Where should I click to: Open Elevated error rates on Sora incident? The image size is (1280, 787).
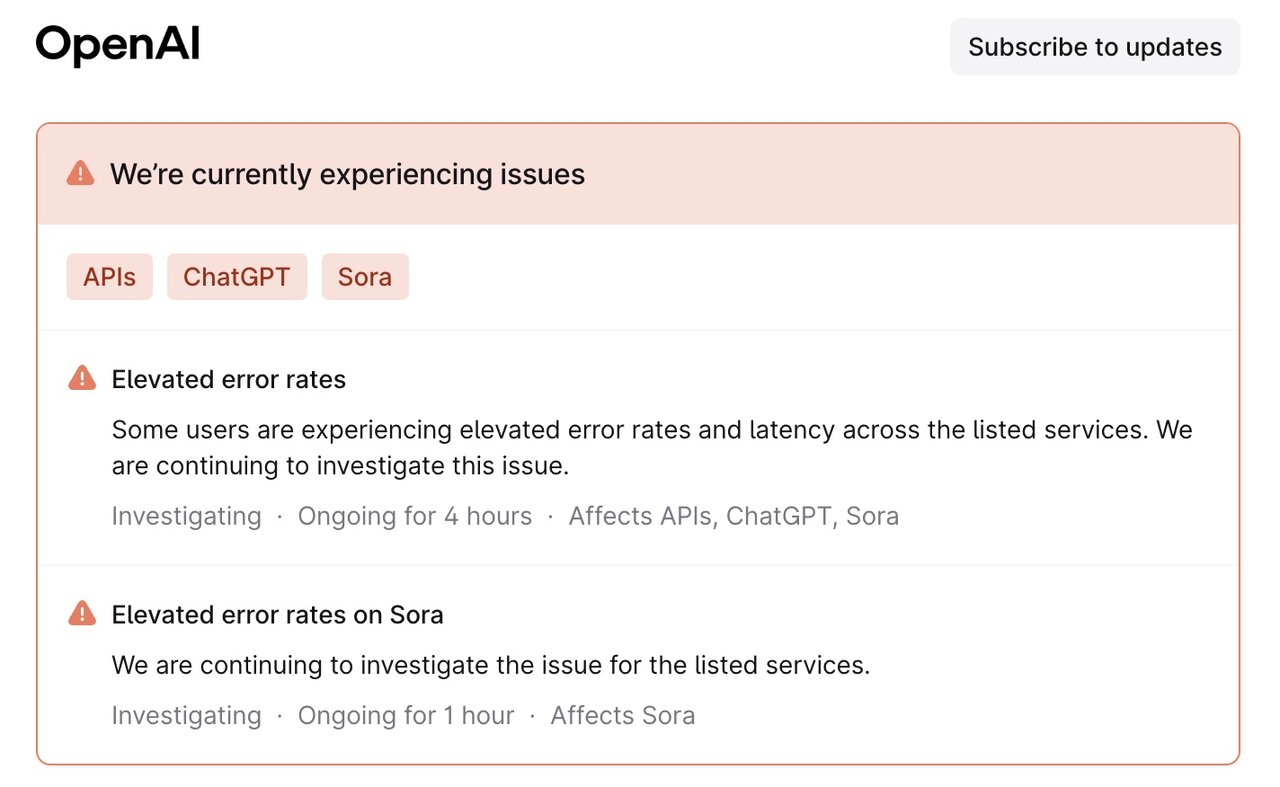click(x=278, y=615)
